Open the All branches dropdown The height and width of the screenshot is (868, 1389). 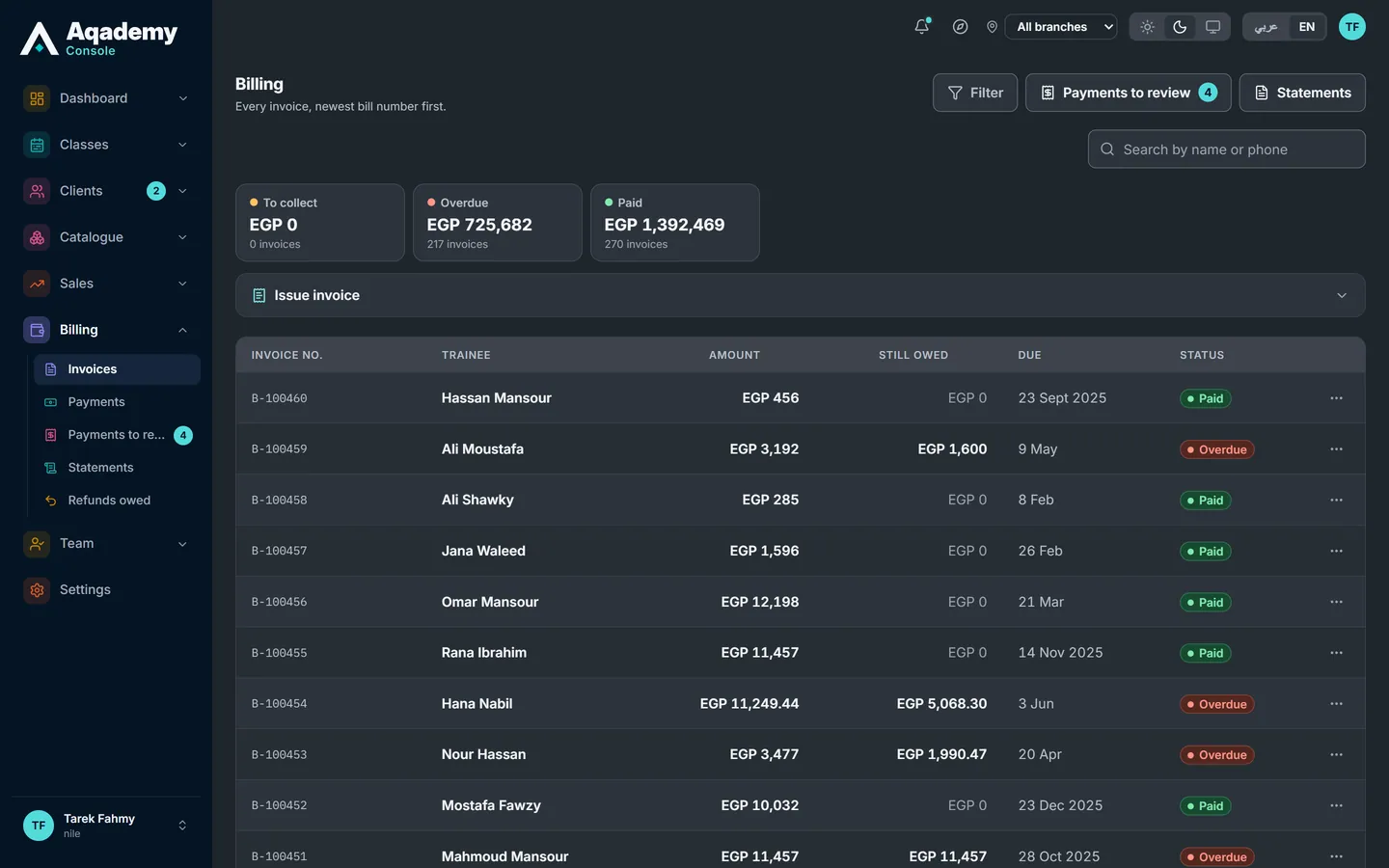point(1061,27)
